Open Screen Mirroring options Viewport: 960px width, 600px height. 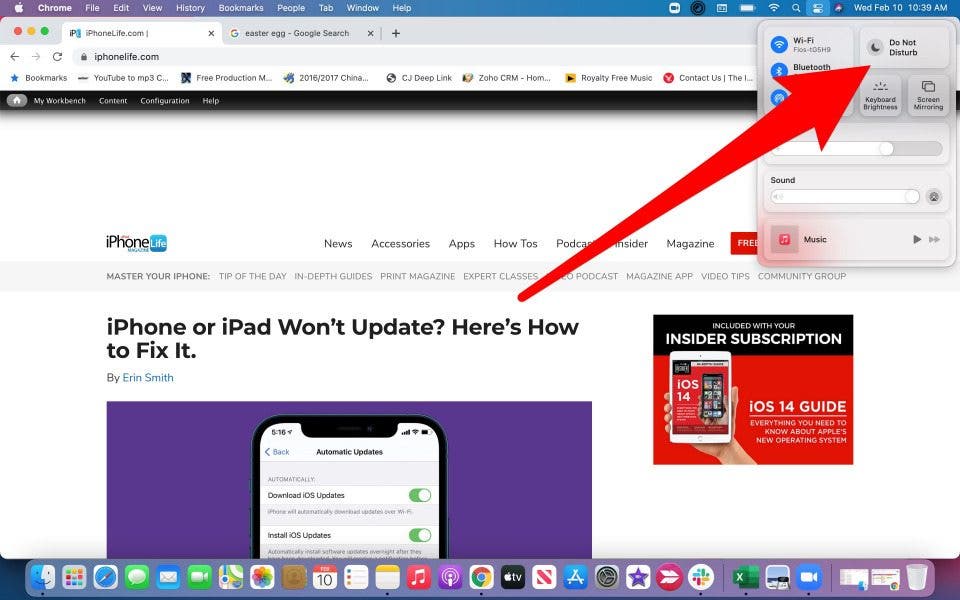928,95
